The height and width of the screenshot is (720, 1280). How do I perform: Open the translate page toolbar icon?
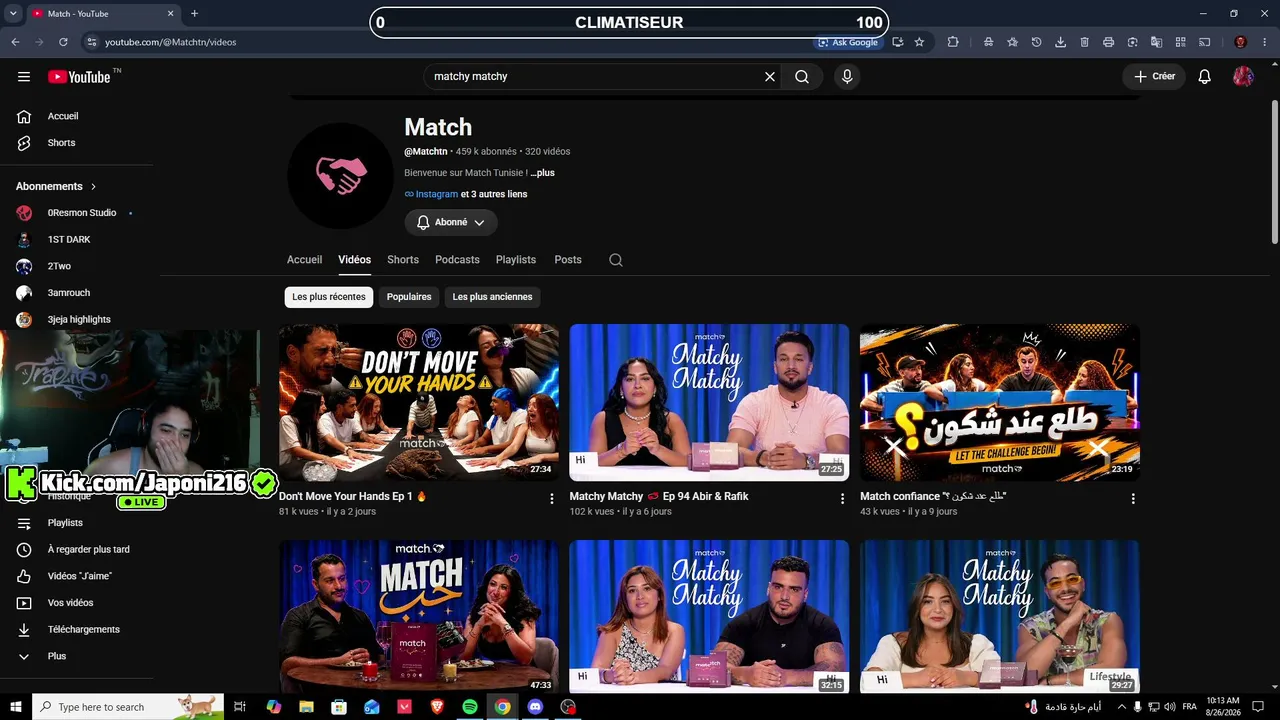(x=1156, y=42)
